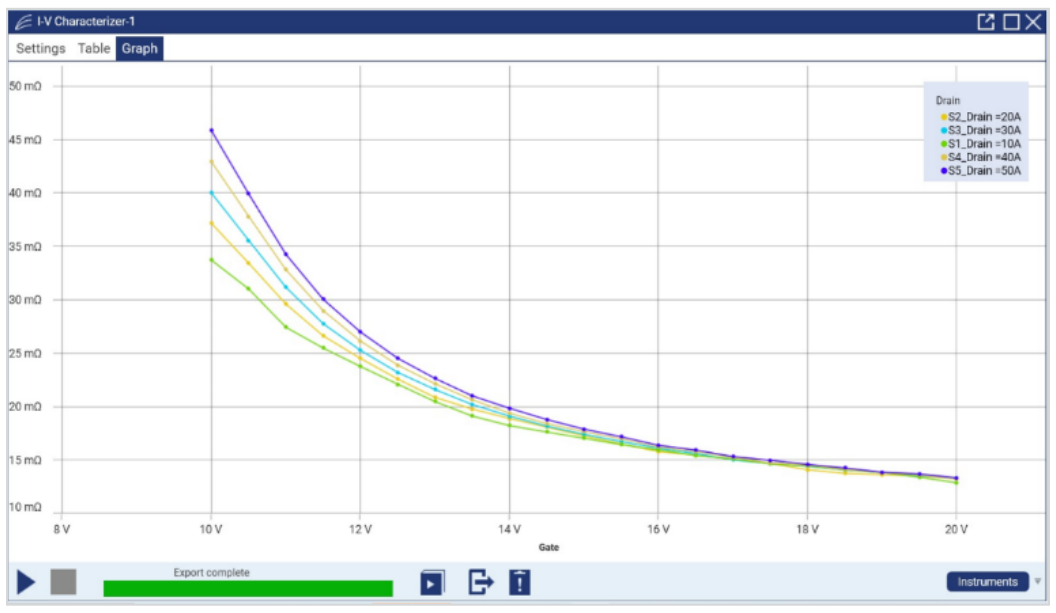Switch to the Settings tab
Screen dimensions: 1056x613
[x=41, y=48]
